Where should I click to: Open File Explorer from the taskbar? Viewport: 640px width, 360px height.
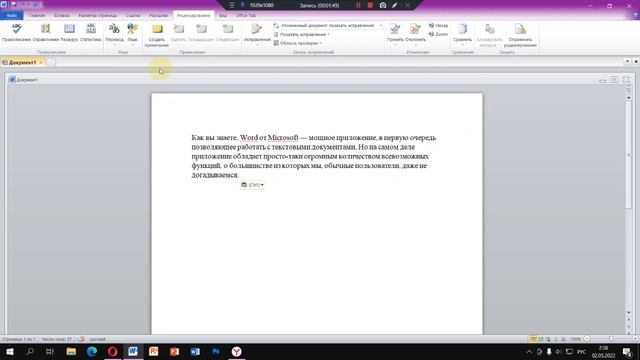(71, 351)
